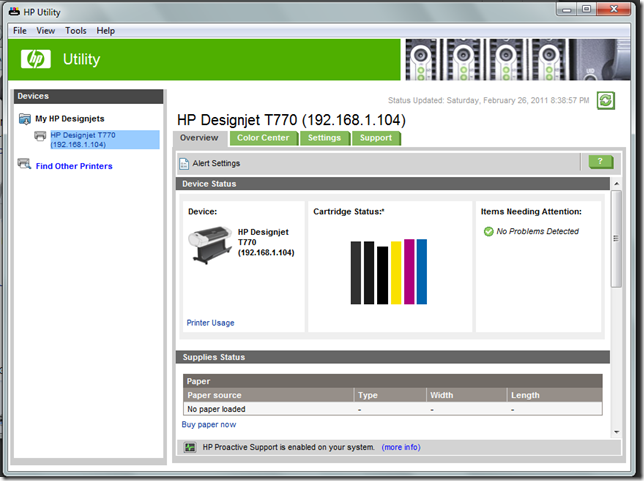Click the Designjet T770 printer image
The image size is (644, 481).
[x=210, y=245]
